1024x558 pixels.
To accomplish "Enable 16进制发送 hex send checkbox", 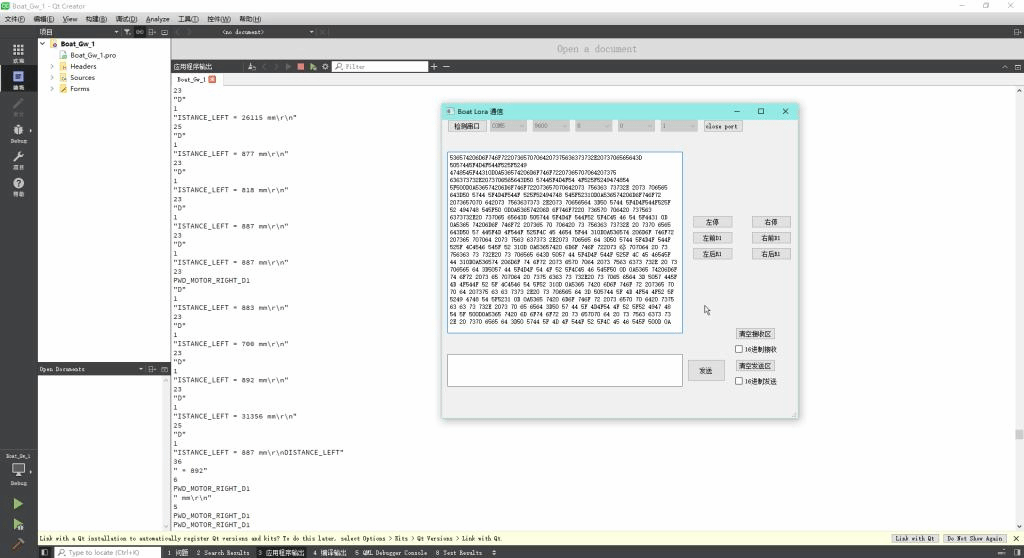I will coord(739,382).
